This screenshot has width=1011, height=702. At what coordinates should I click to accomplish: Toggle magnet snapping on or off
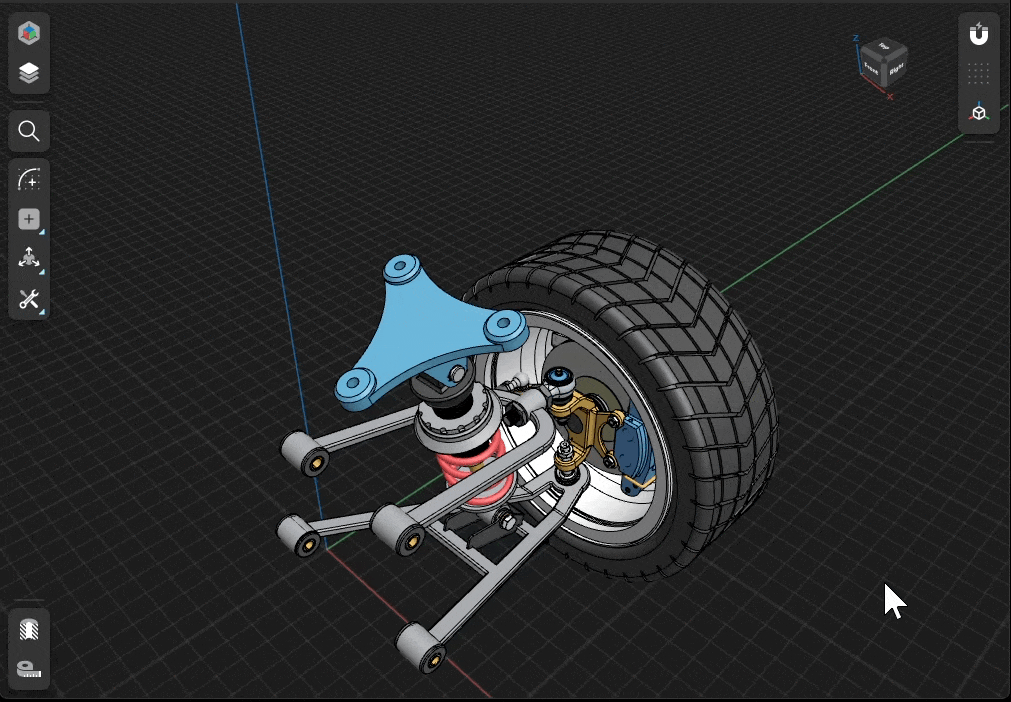coord(979,35)
